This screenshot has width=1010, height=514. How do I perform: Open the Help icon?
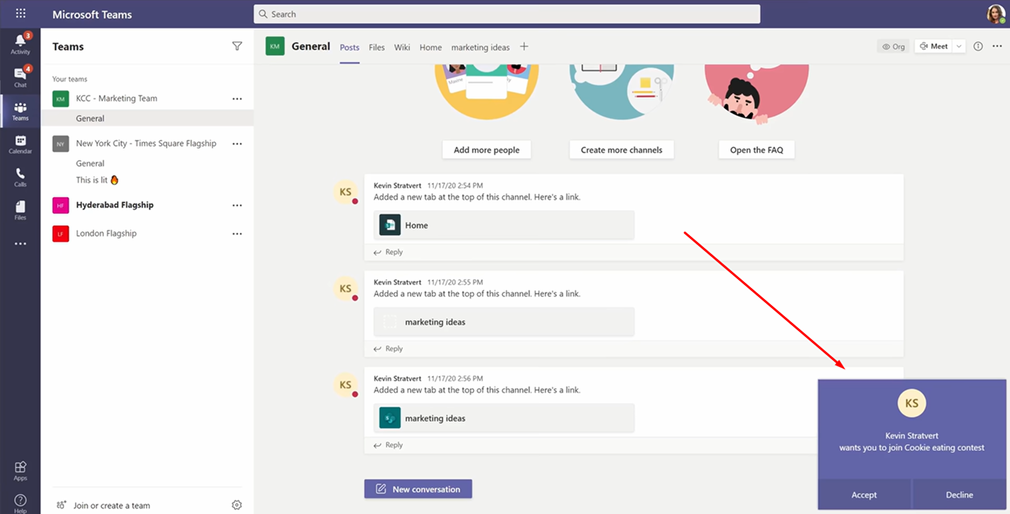point(21,503)
